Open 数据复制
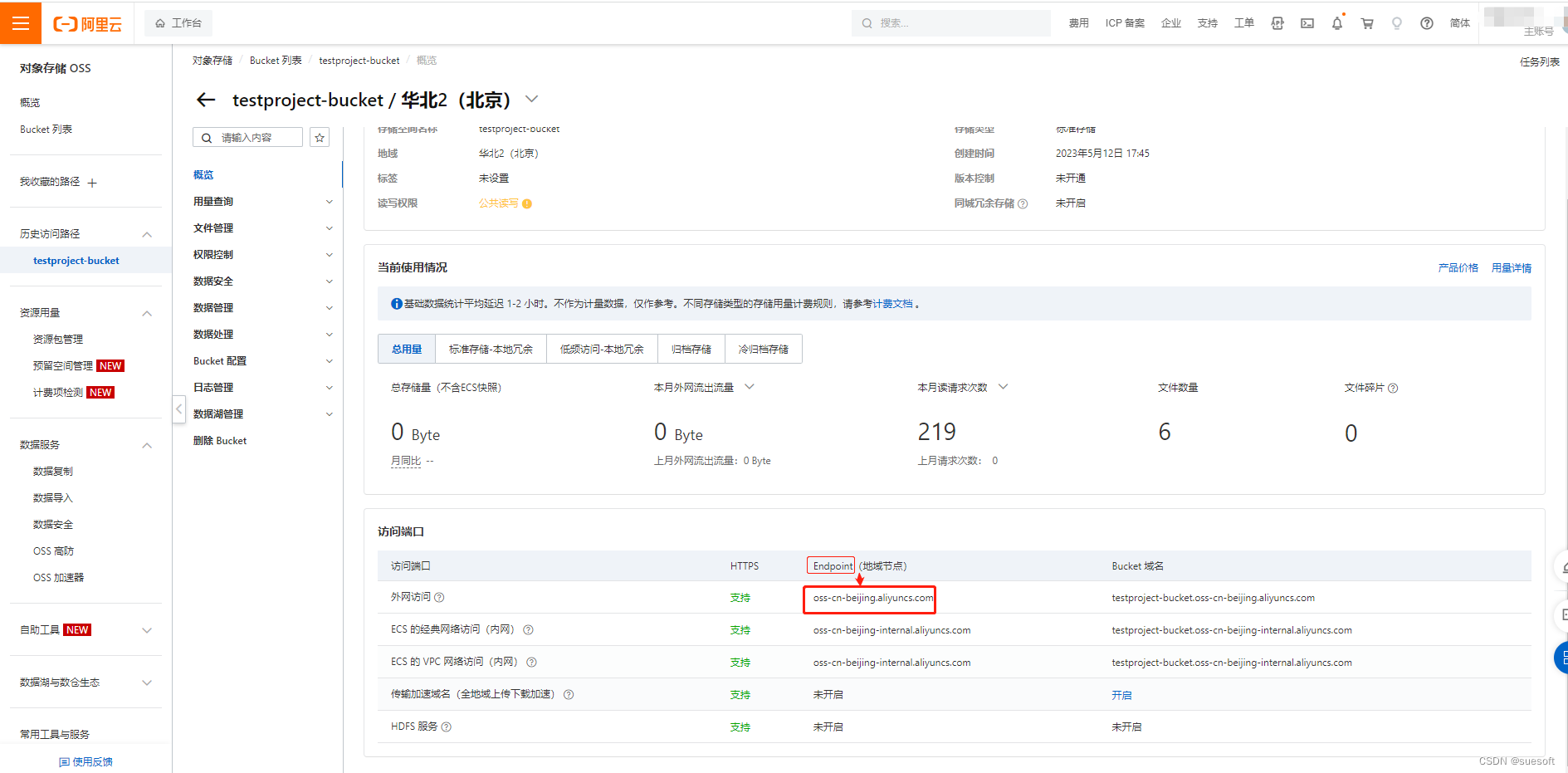 [x=53, y=472]
